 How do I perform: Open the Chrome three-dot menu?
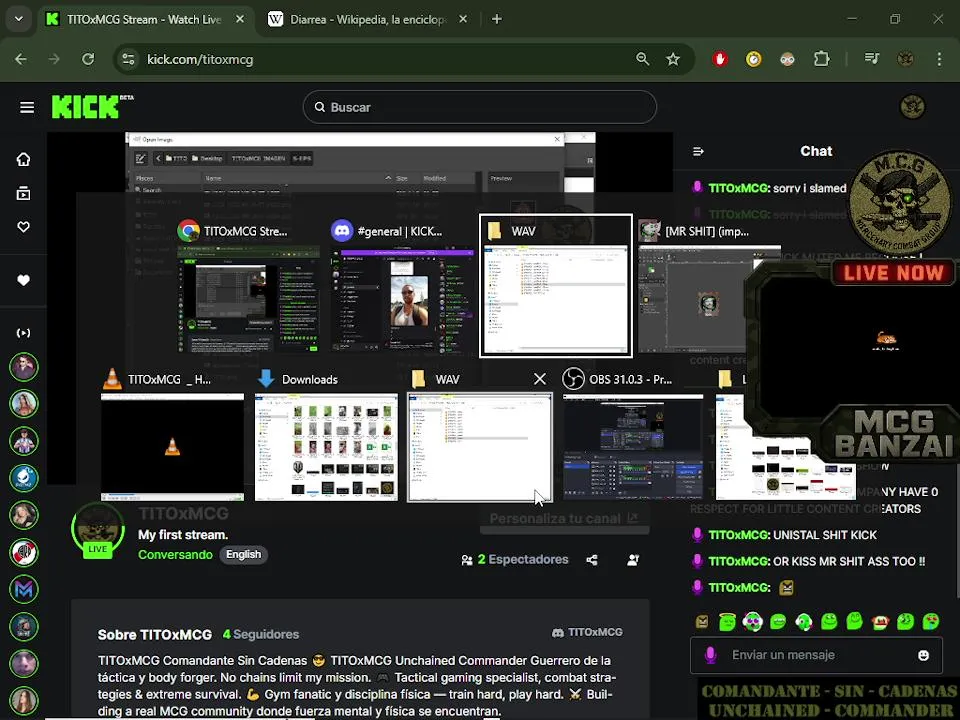pos(939,59)
